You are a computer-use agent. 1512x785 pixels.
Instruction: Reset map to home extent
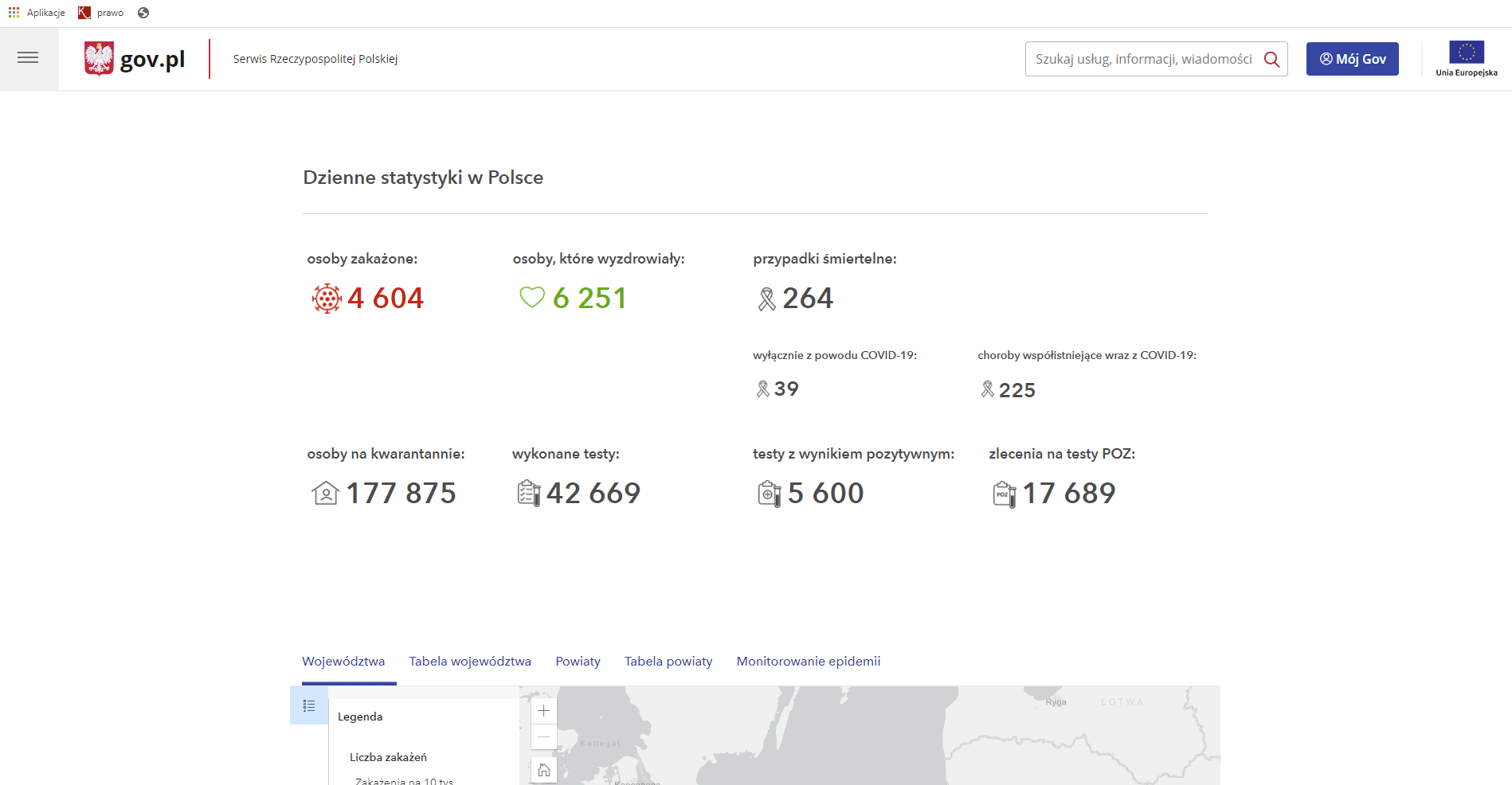[x=543, y=770]
